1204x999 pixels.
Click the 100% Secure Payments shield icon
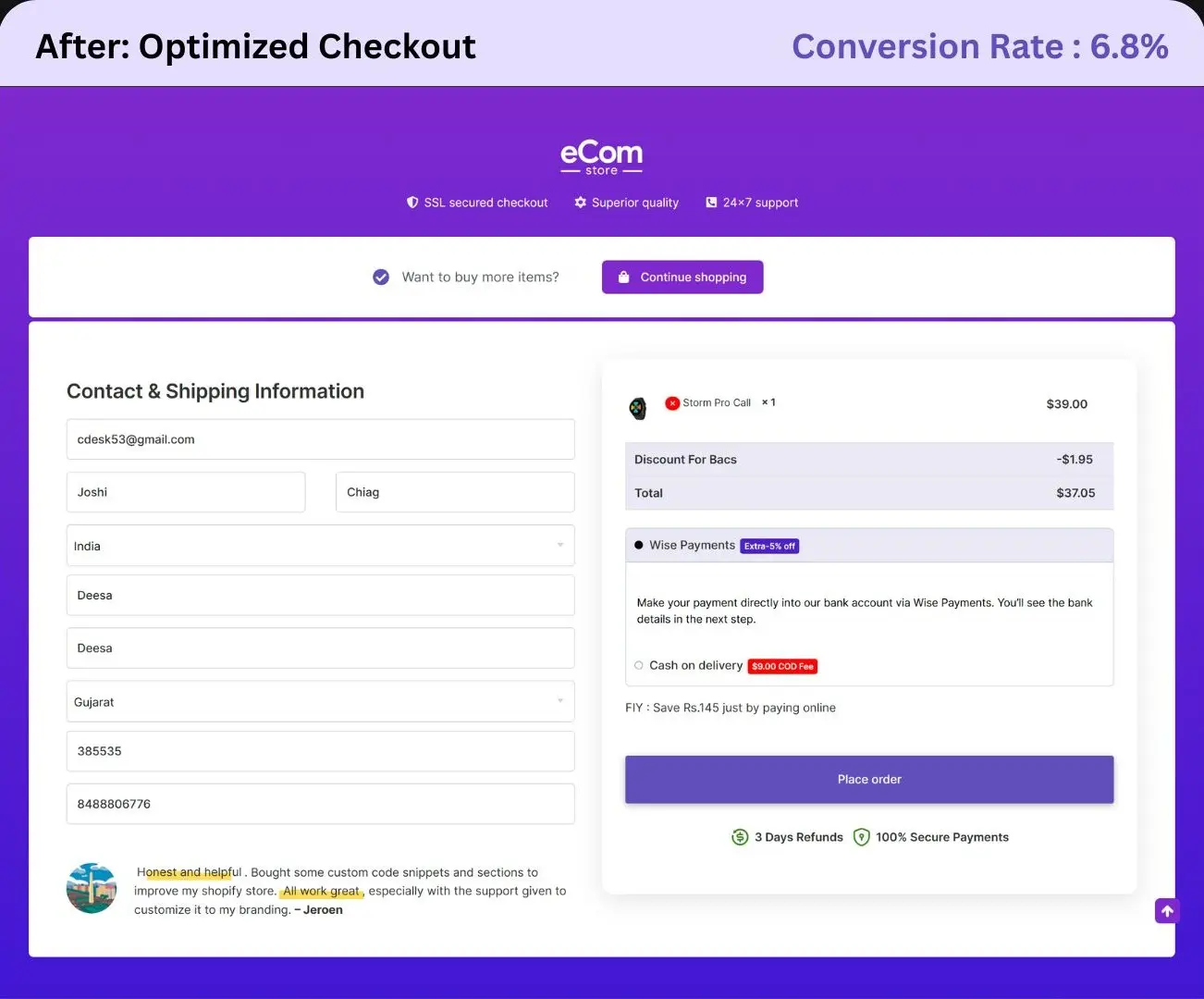[861, 837]
